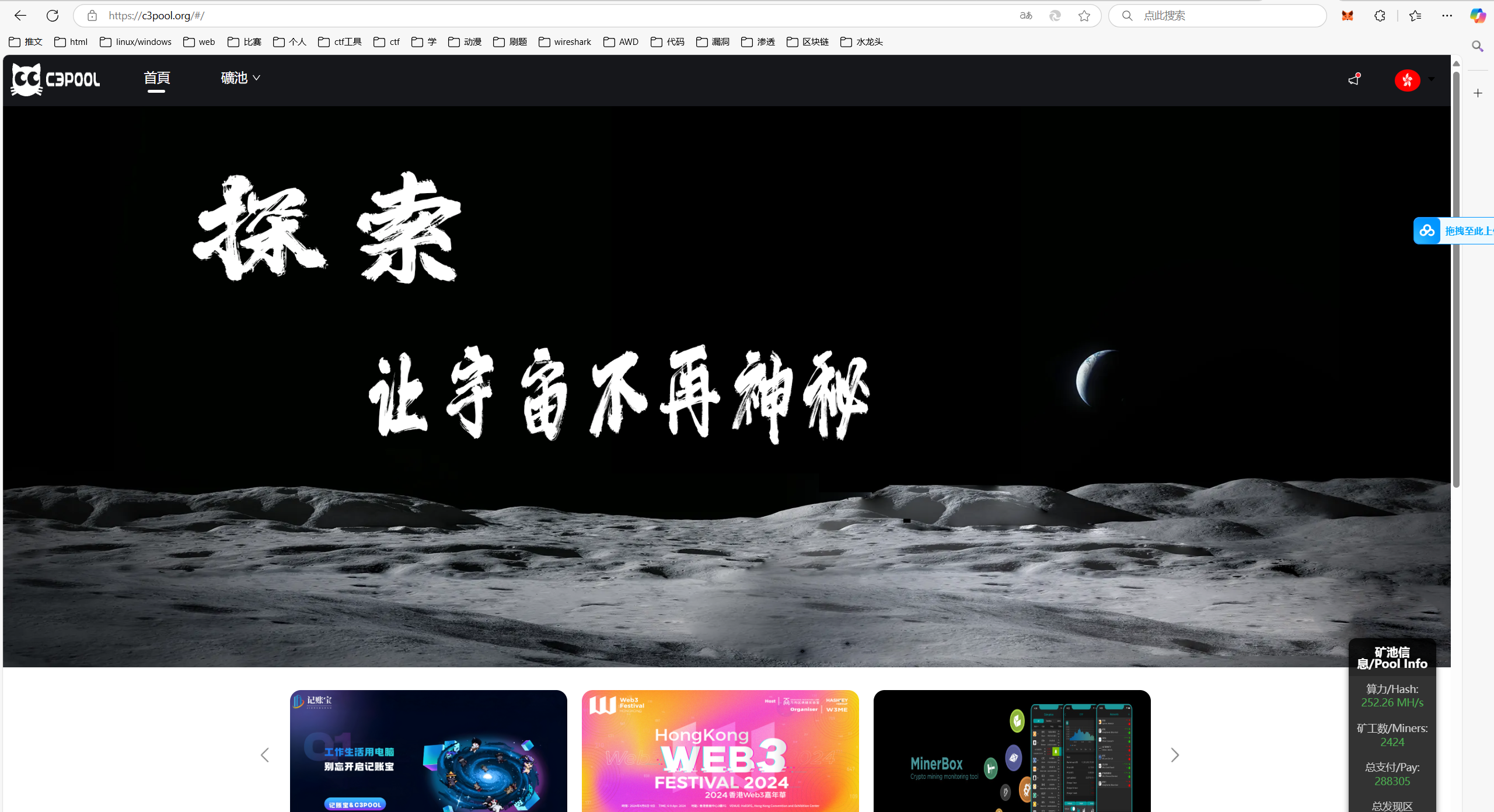Image resolution: width=1494 pixels, height=812 pixels.
Task: Go back with the back arrow
Action: pyautogui.click(x=20, y=16)
